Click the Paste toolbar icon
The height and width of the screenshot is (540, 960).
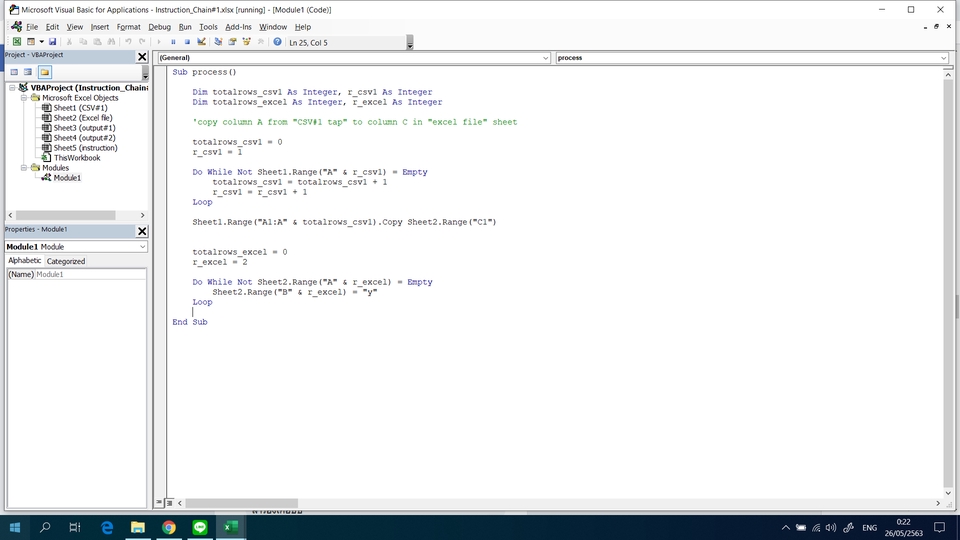pos(97,42)
